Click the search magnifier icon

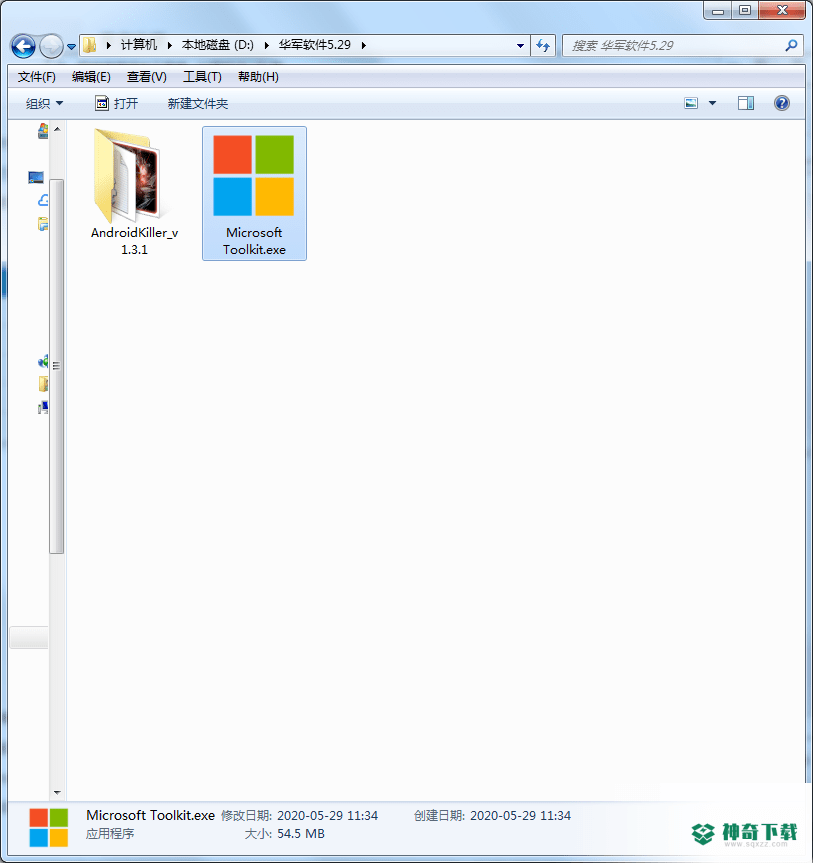point(791,46)
